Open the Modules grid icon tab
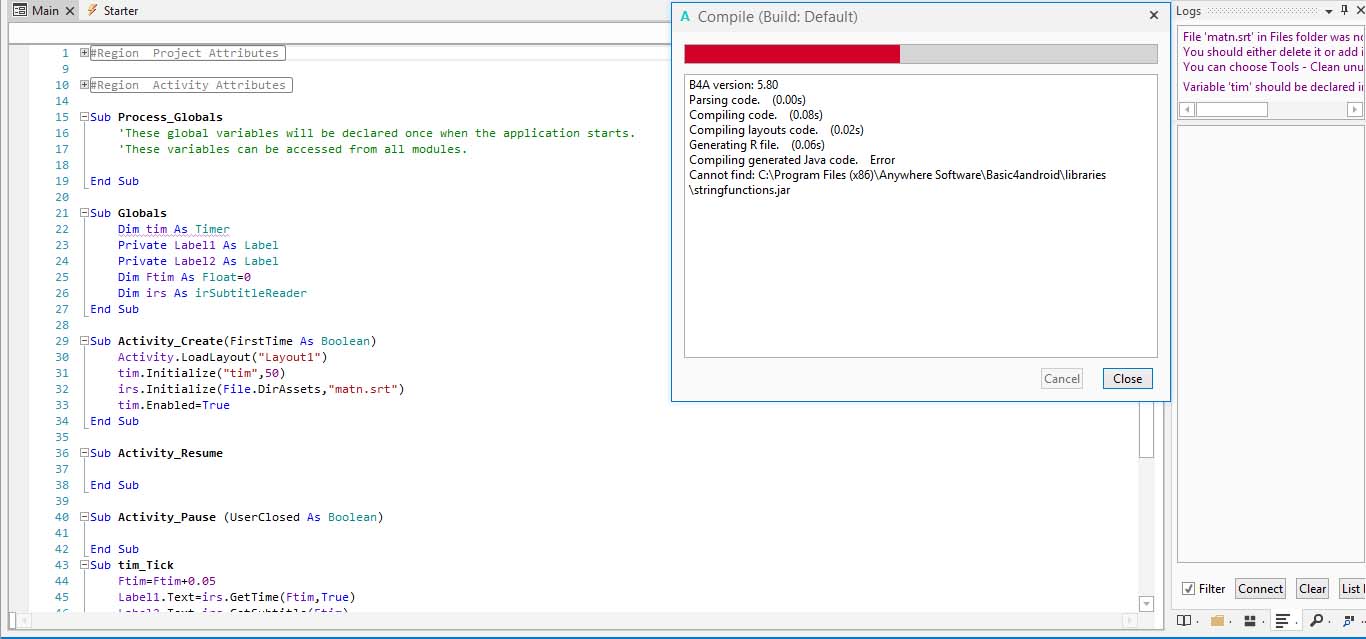Screen dimensions: 1366x639 point(1250,620)
